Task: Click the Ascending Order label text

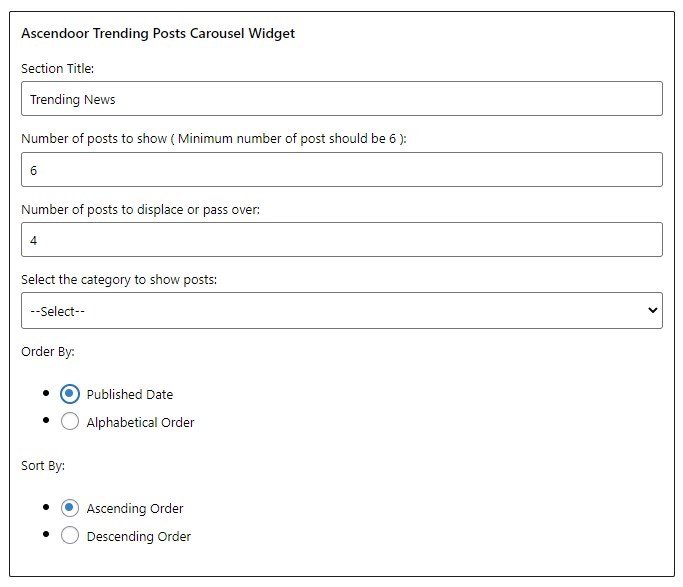Action: (x=135, y=509)
